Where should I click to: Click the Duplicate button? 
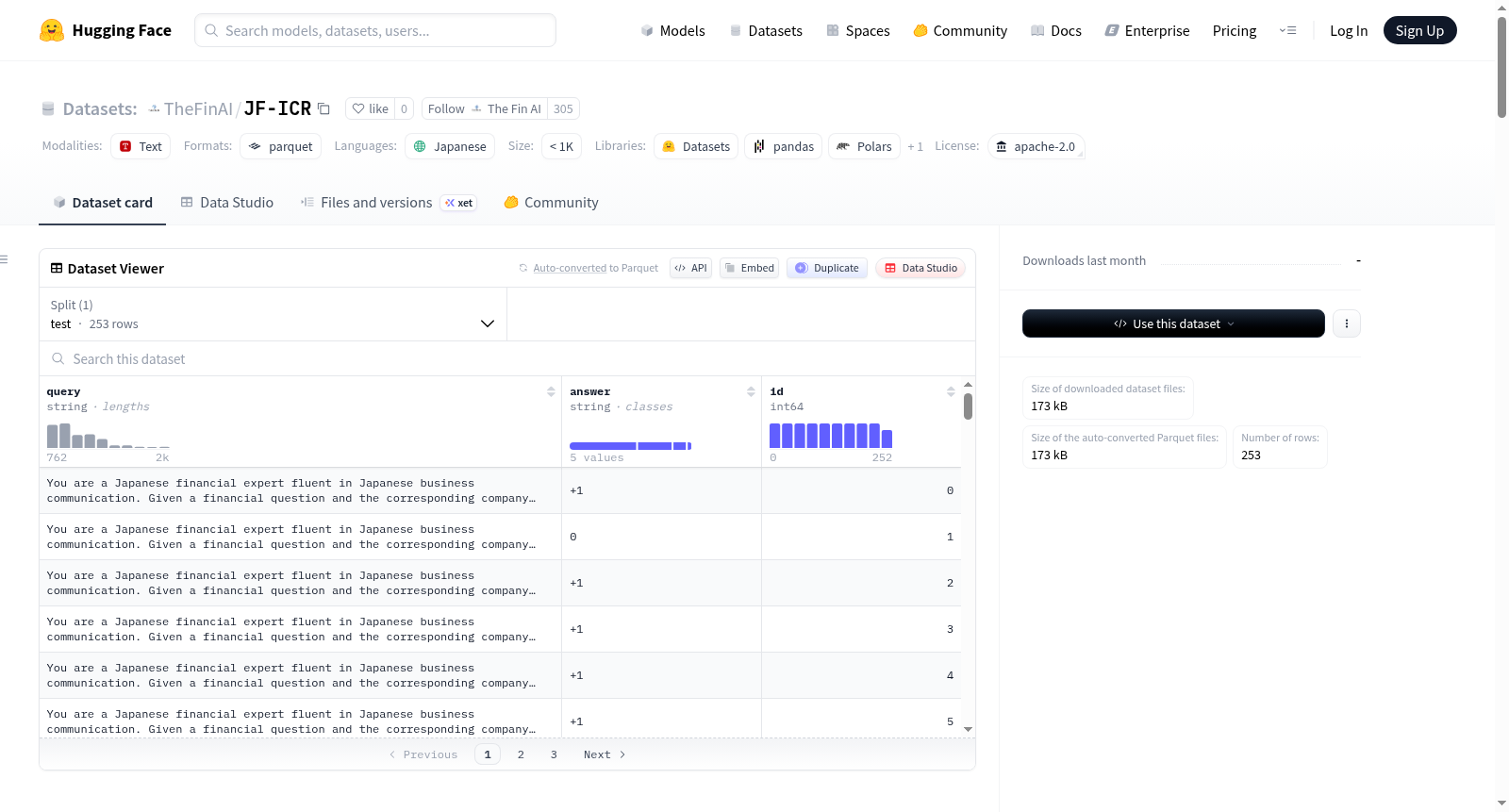click(x=827, y=268)
